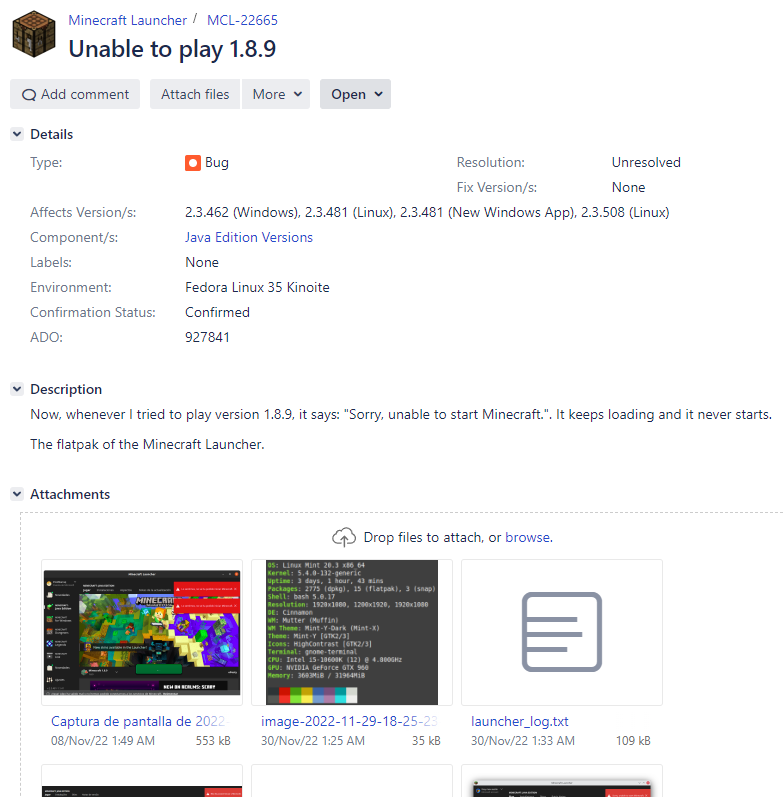The image size is (783, 797).
Task: Click the Fedora Linux 35 Kinoite environment value
Action: click(257, 288)
